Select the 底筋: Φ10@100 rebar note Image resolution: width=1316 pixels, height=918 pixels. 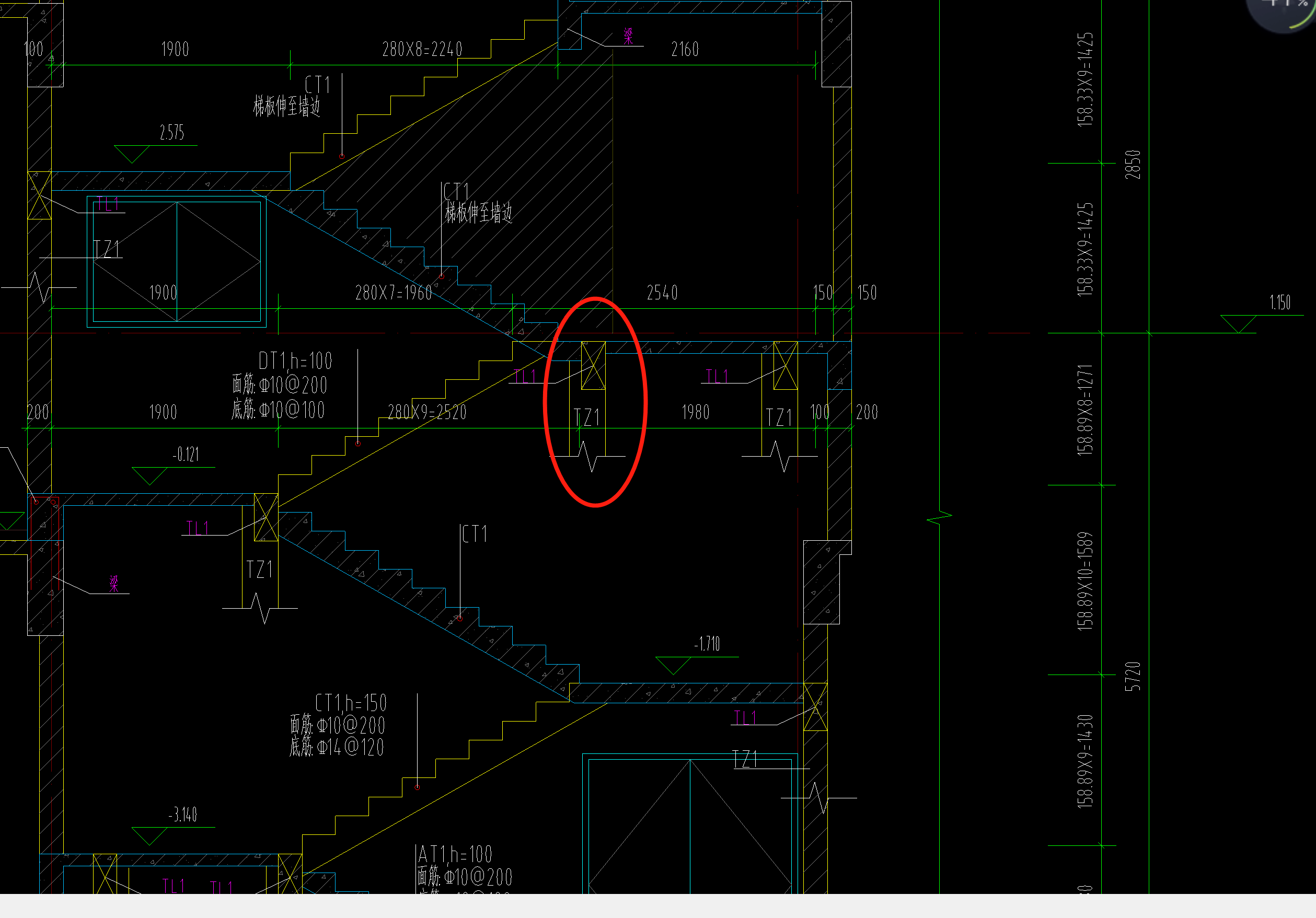click(x=278, y=410)
